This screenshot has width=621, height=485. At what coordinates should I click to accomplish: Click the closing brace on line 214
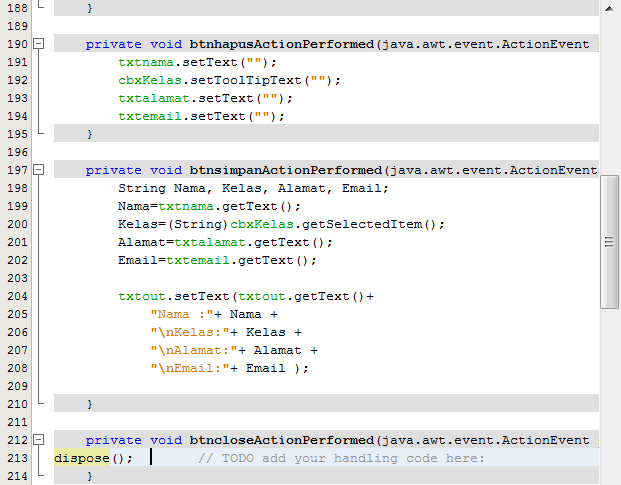coord(90,476)
